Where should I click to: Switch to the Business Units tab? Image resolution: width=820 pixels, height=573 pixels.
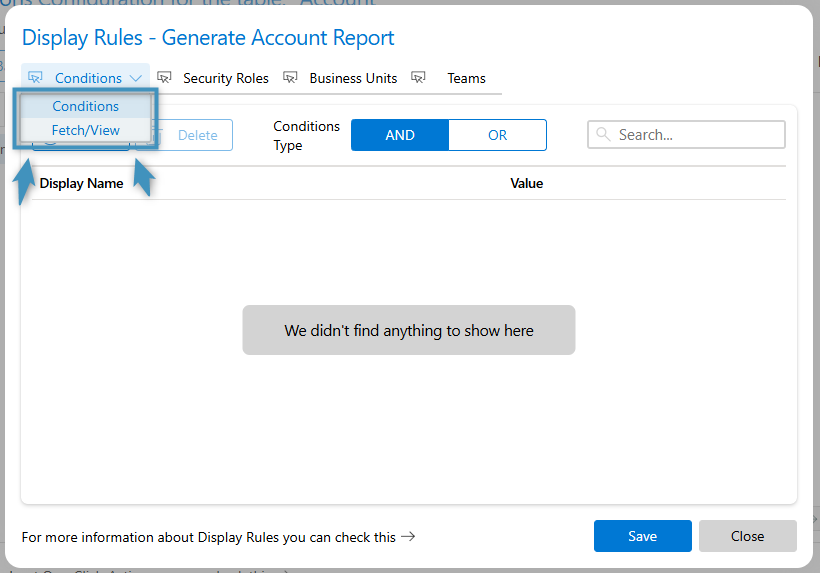[353, 78]
